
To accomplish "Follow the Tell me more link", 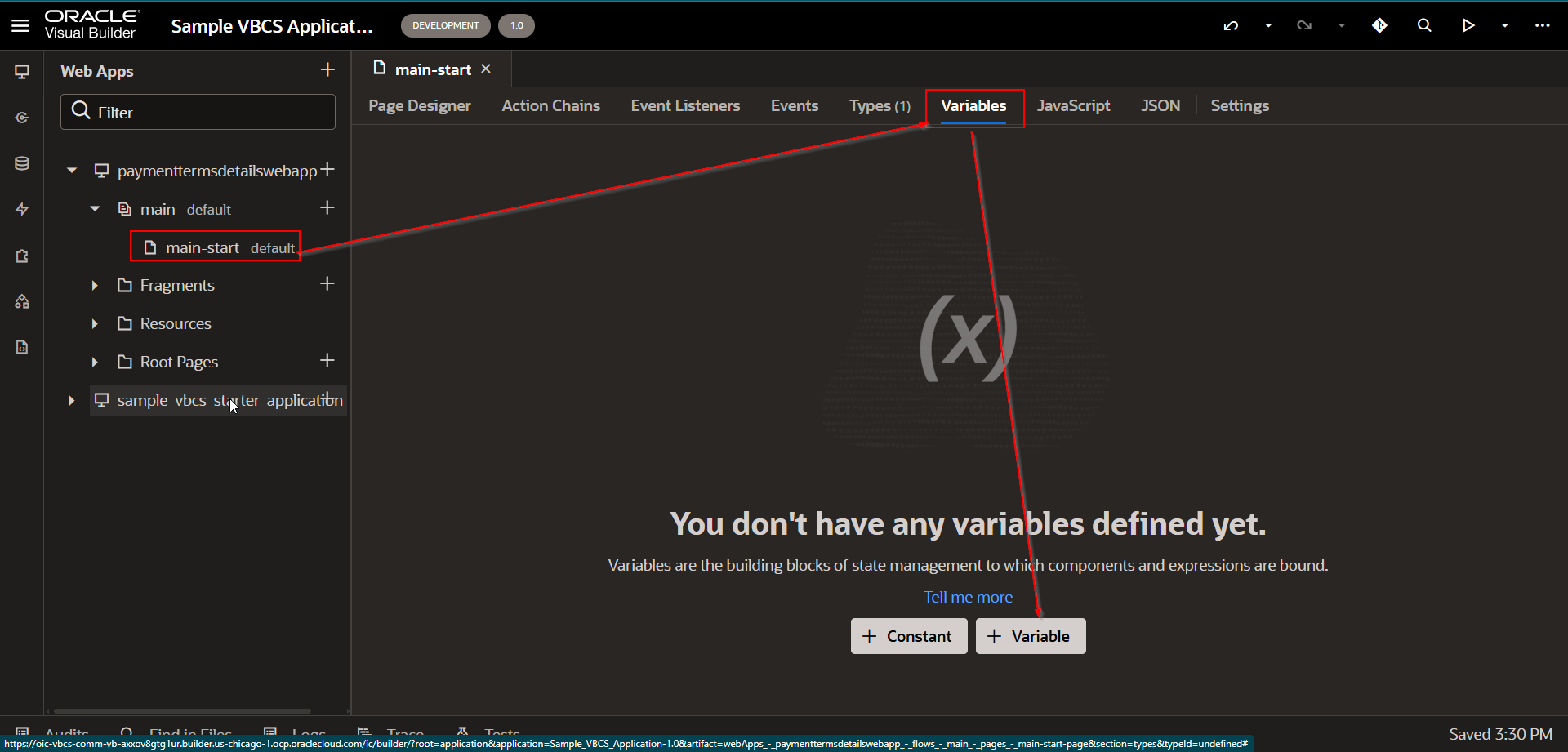I will 968,597.
